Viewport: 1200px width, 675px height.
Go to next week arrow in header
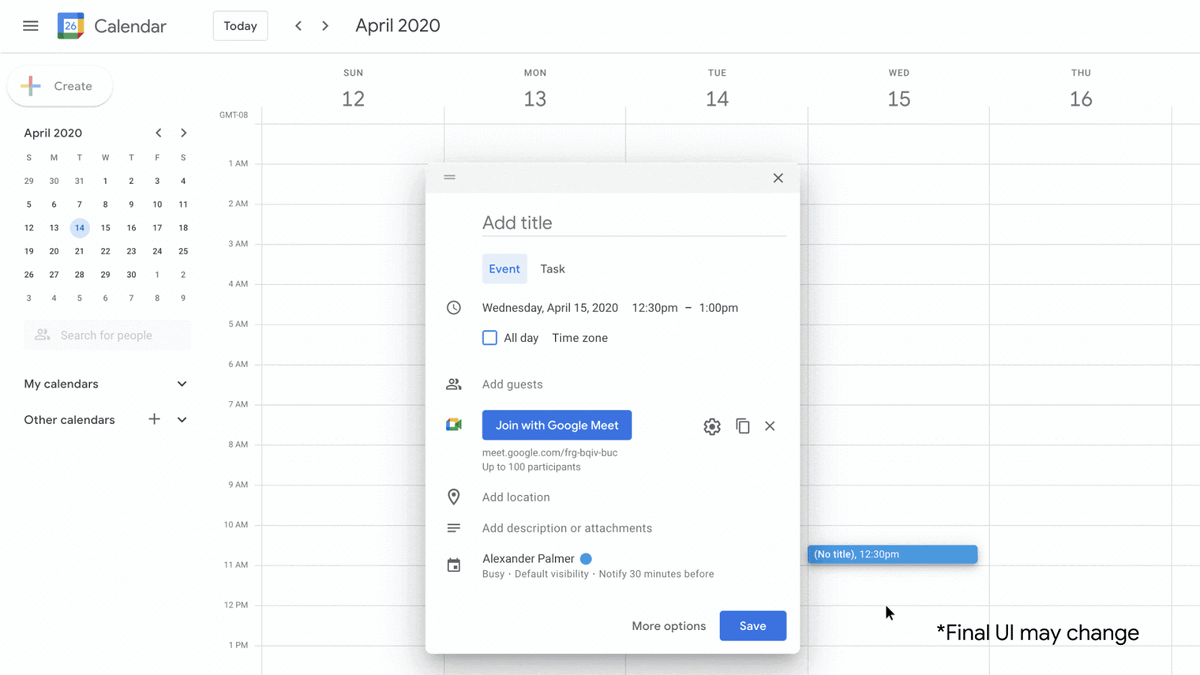point(325,26)
